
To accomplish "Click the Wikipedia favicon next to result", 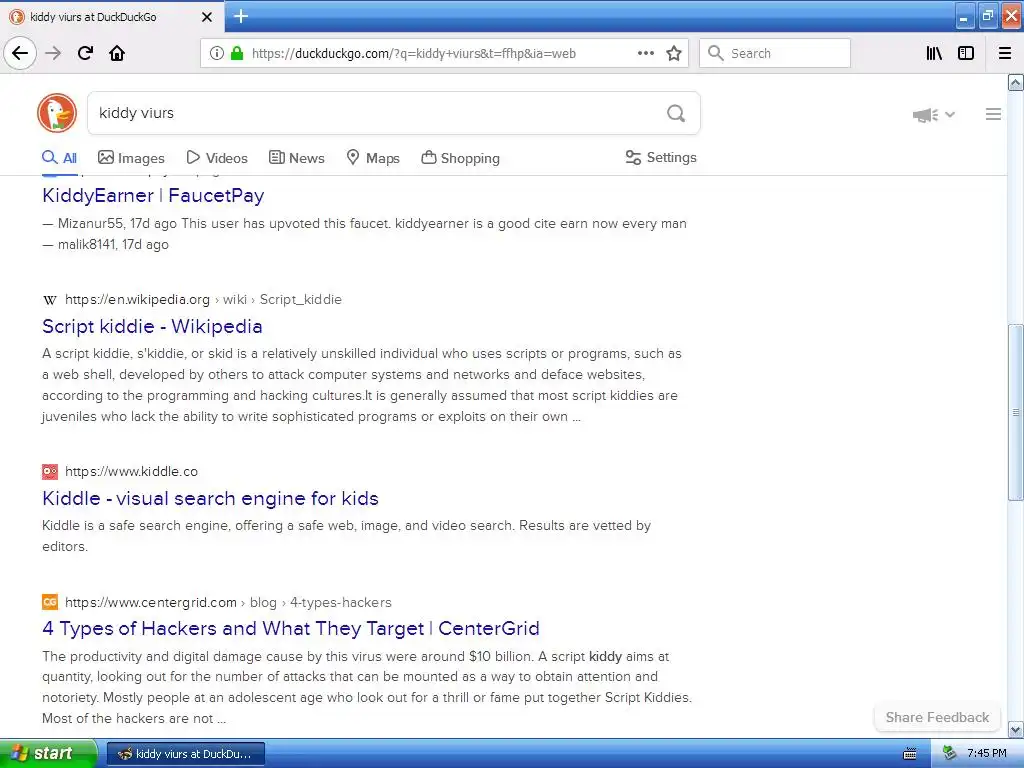I will [50, 300].
